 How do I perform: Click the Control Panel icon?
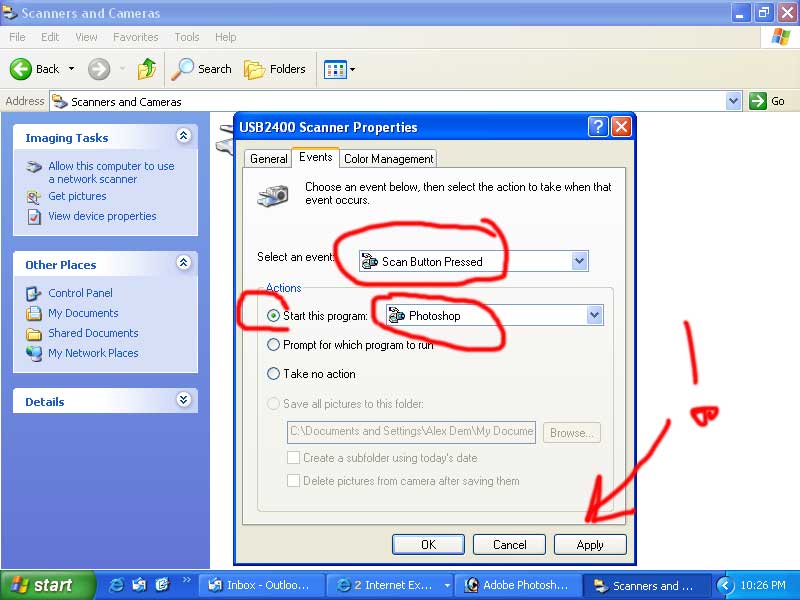pyautogui.click(x=34, y=293)
